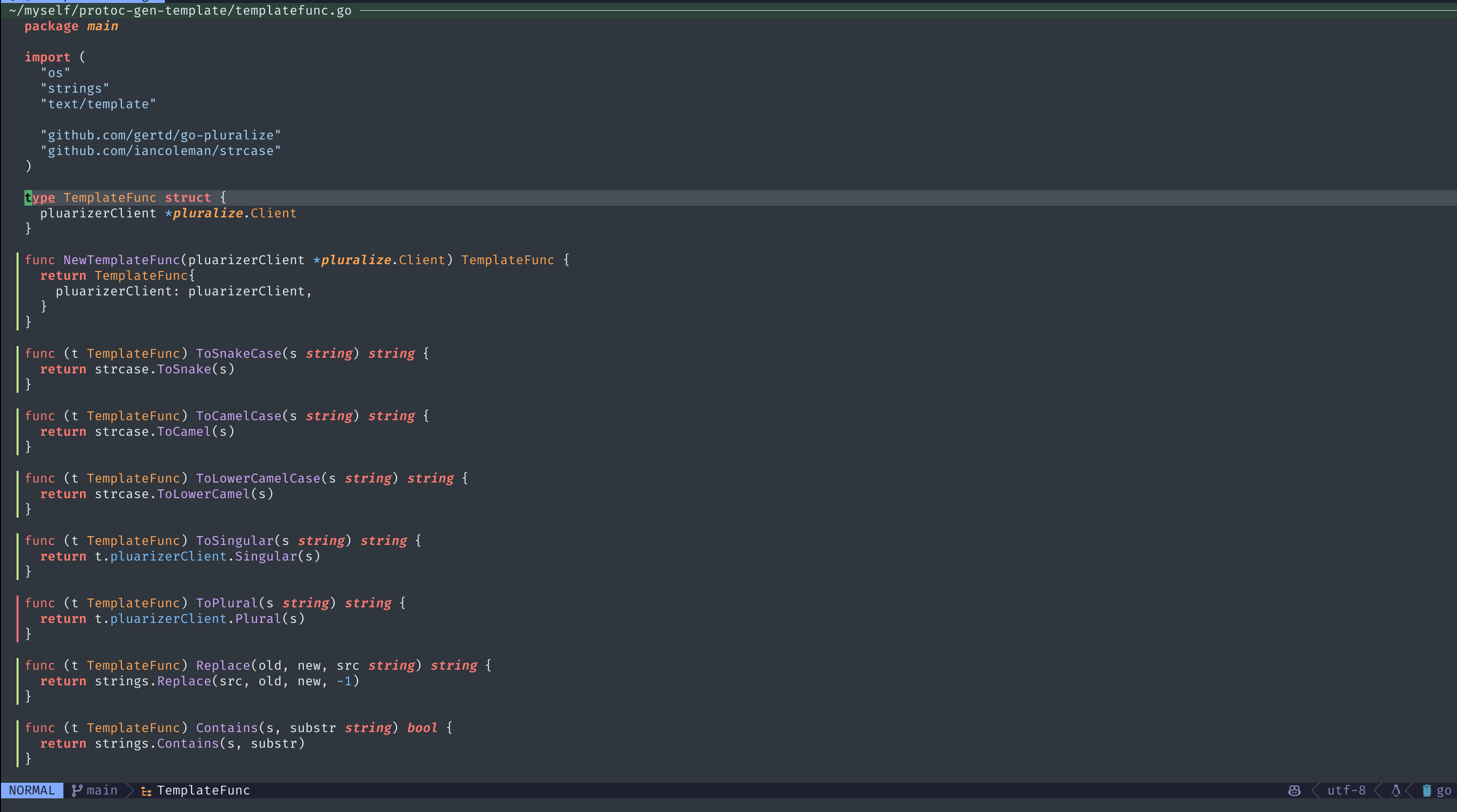The image size is (1457, 812).
Task: Place cursor on ToLowerCamelCase function name
Action: tap(258, 479)
